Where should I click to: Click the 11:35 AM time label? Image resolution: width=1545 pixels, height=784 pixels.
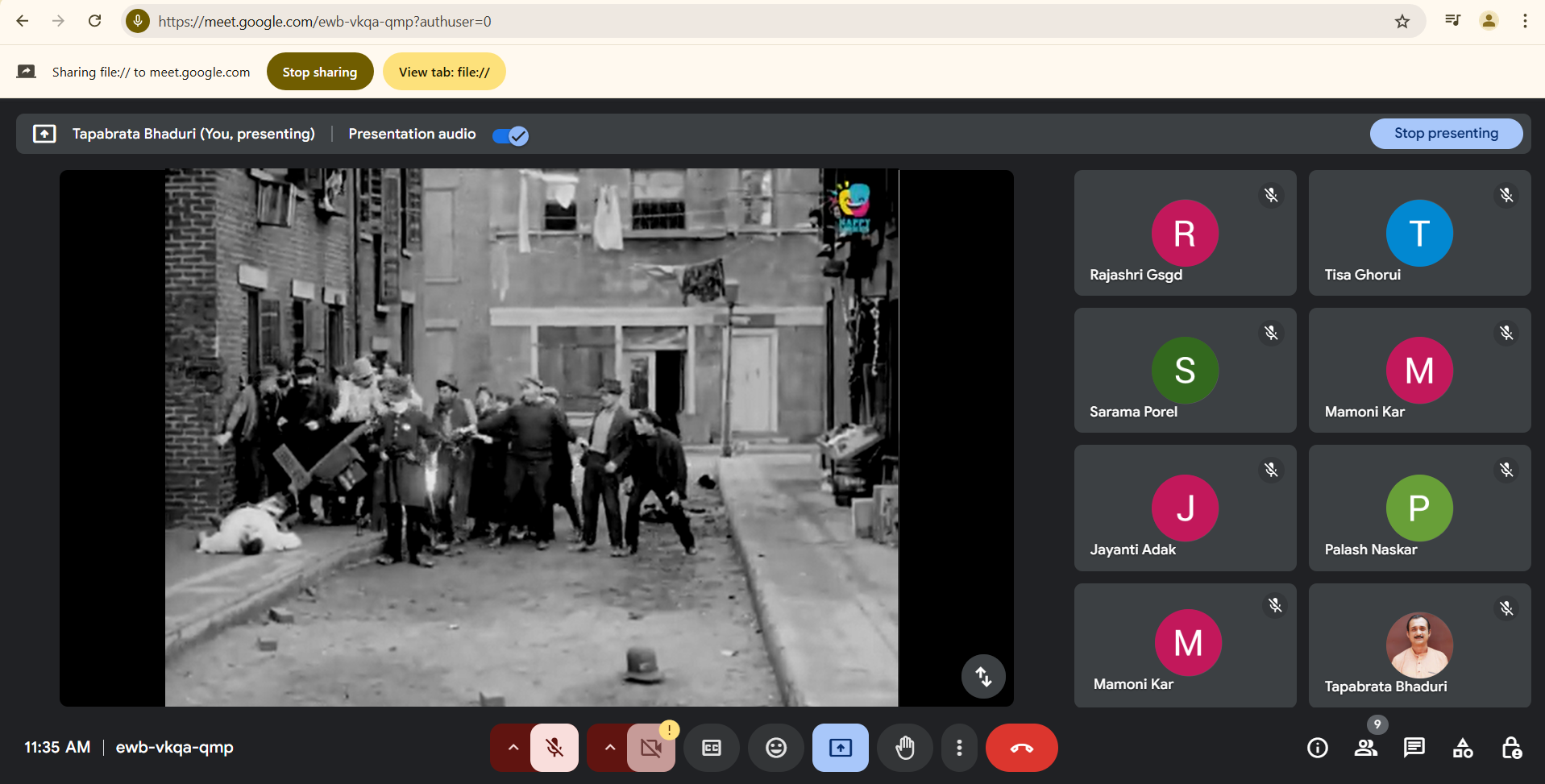point(57,747)
